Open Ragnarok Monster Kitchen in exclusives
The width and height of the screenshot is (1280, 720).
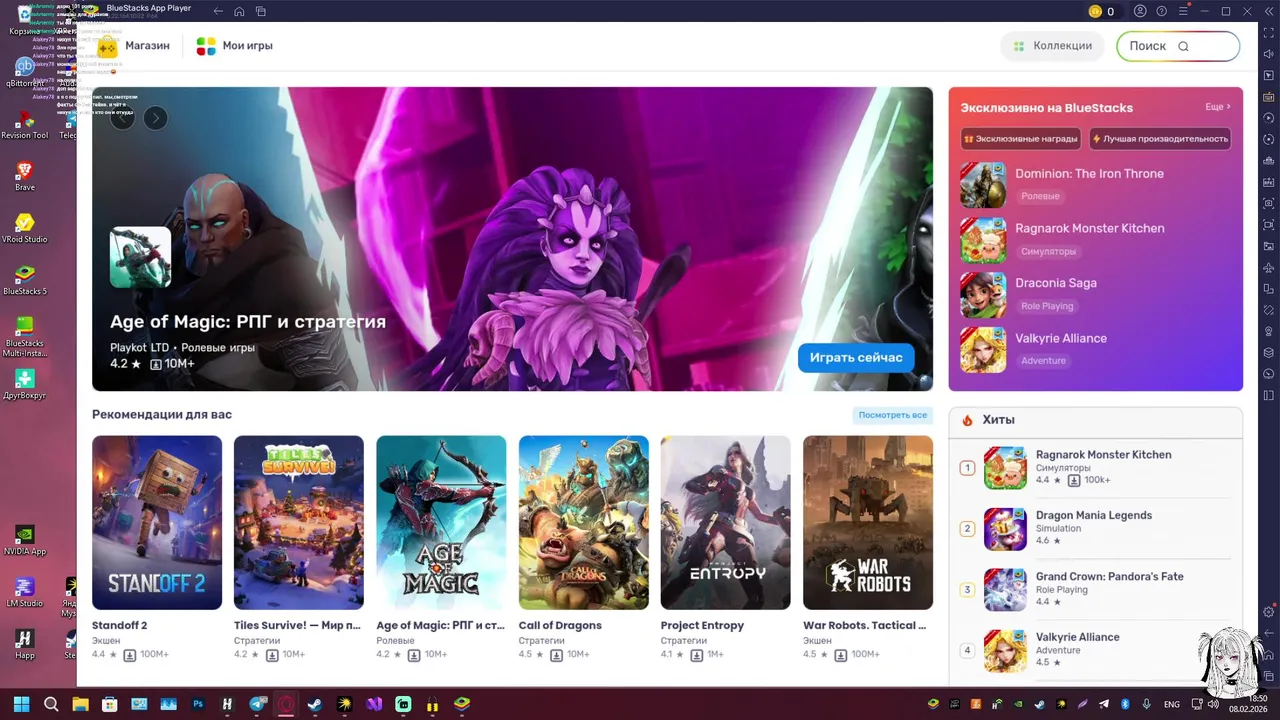click(1095, 240)
